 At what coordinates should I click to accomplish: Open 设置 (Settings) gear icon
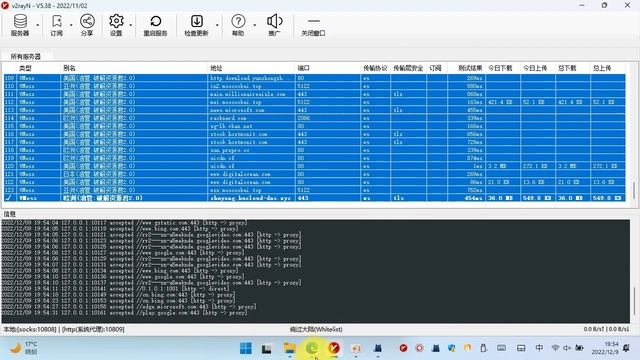pyautogui.click(x=116, y=25)
